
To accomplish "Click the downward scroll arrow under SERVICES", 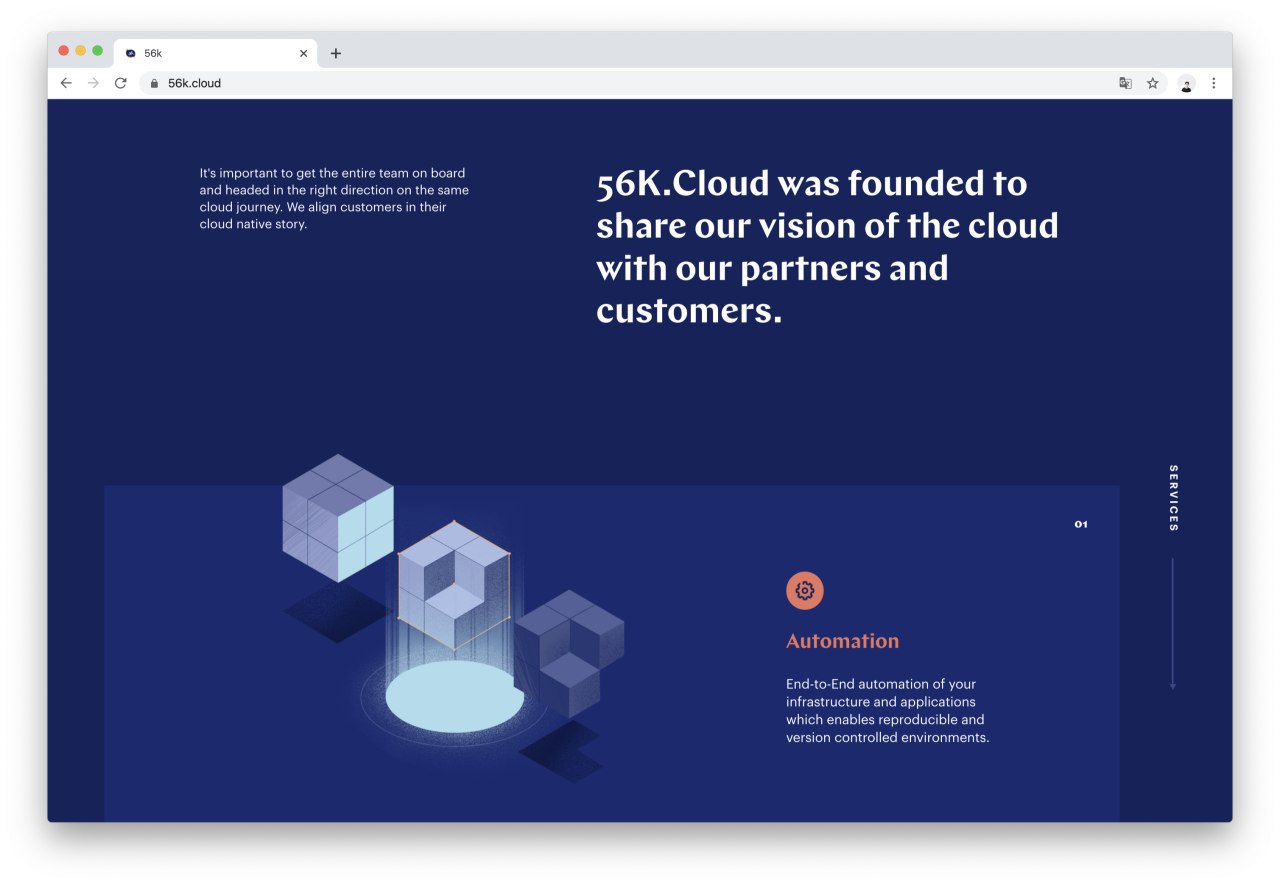I will (1172, 624).
